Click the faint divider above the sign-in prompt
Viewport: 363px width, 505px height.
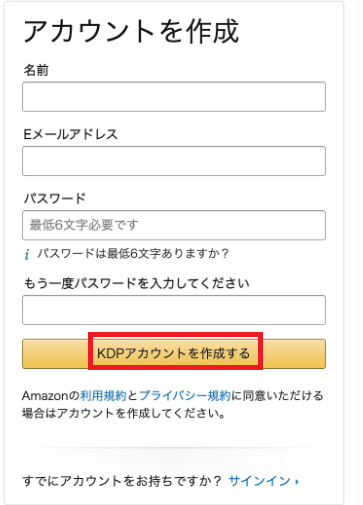174,447
